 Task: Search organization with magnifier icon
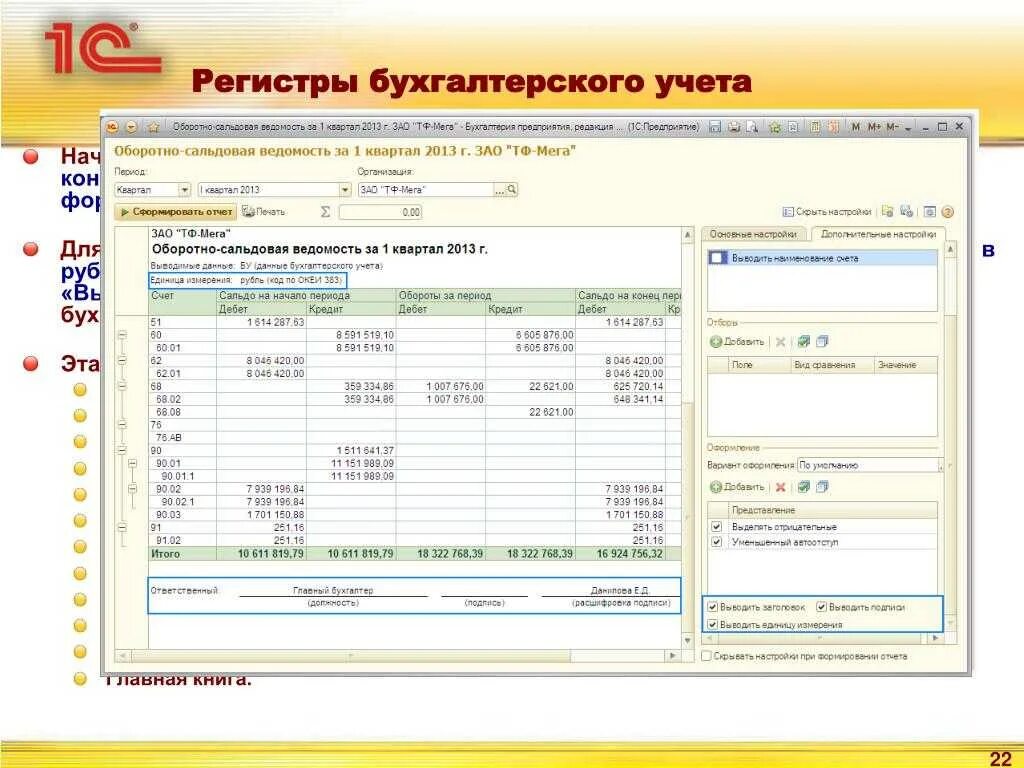click(x=512, y=189)
